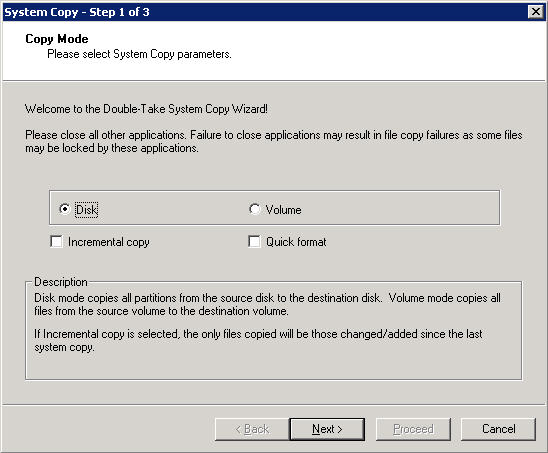Click the Please select System Copy parameters subtitle
Viewport: 548px width, 453px height.
139,54
